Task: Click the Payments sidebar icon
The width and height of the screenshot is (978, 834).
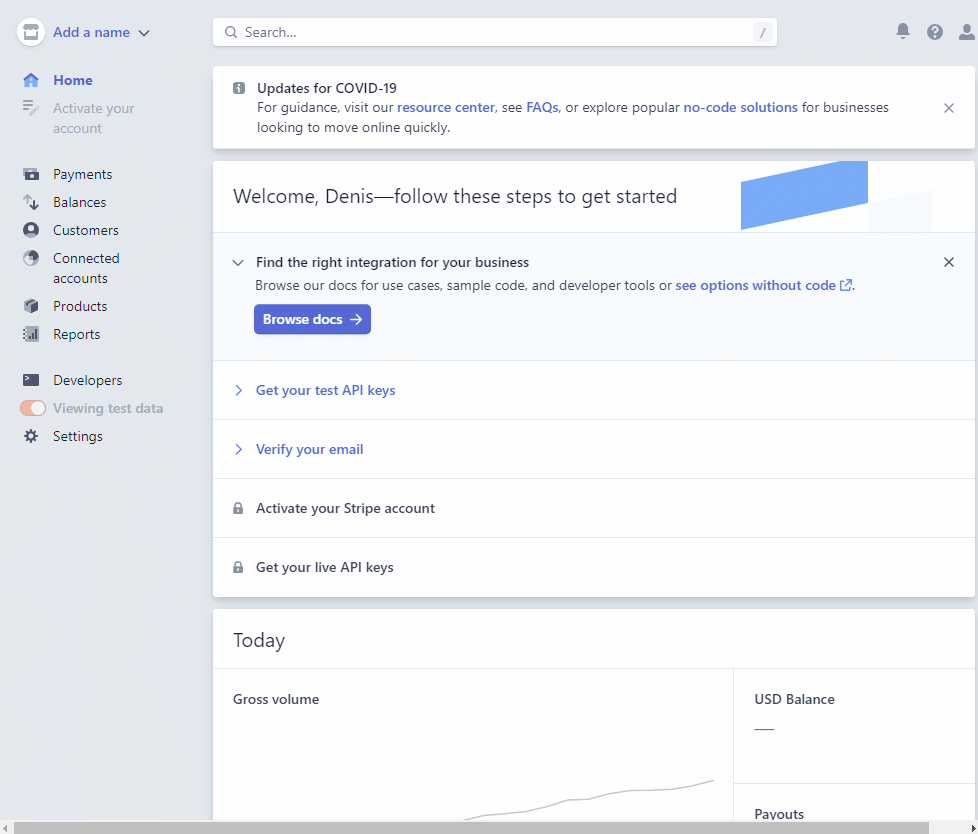Action: 31,174
